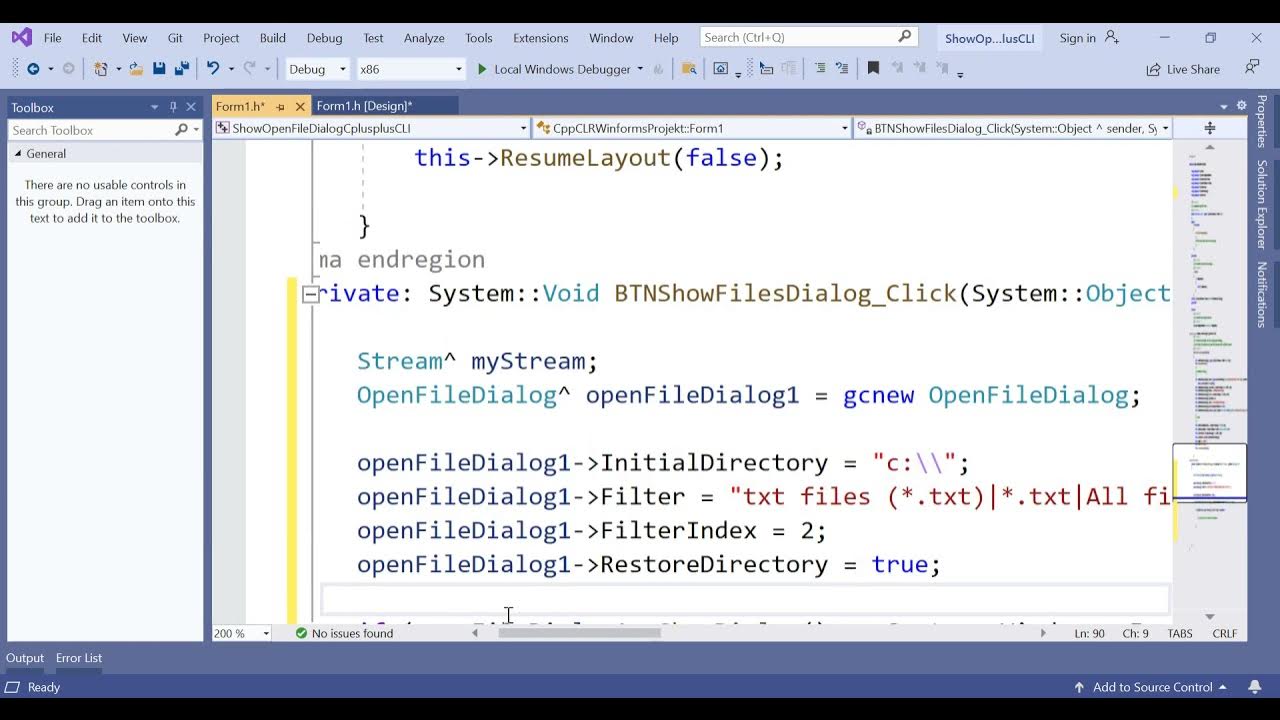
Task: Click the word myStream in the code
Action: point(527,361)
